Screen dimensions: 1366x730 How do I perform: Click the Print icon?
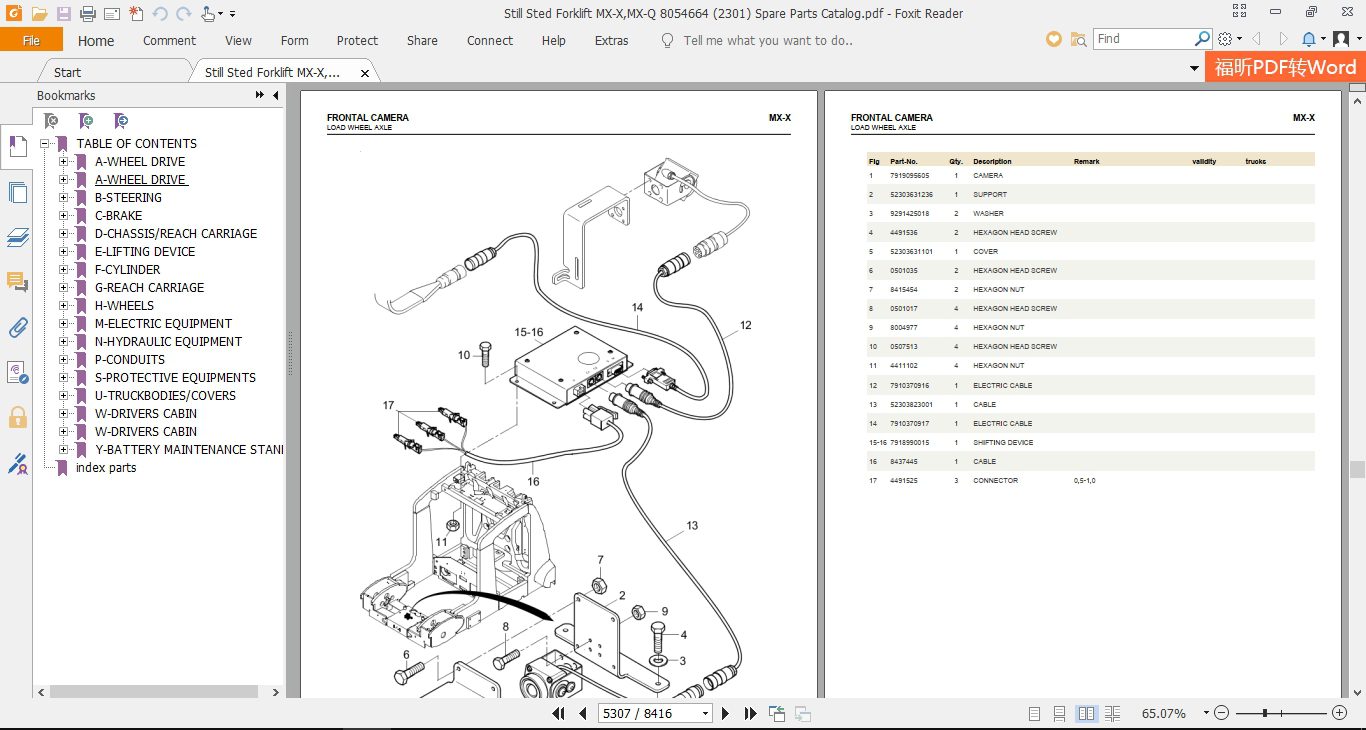(x=87, y=14)
